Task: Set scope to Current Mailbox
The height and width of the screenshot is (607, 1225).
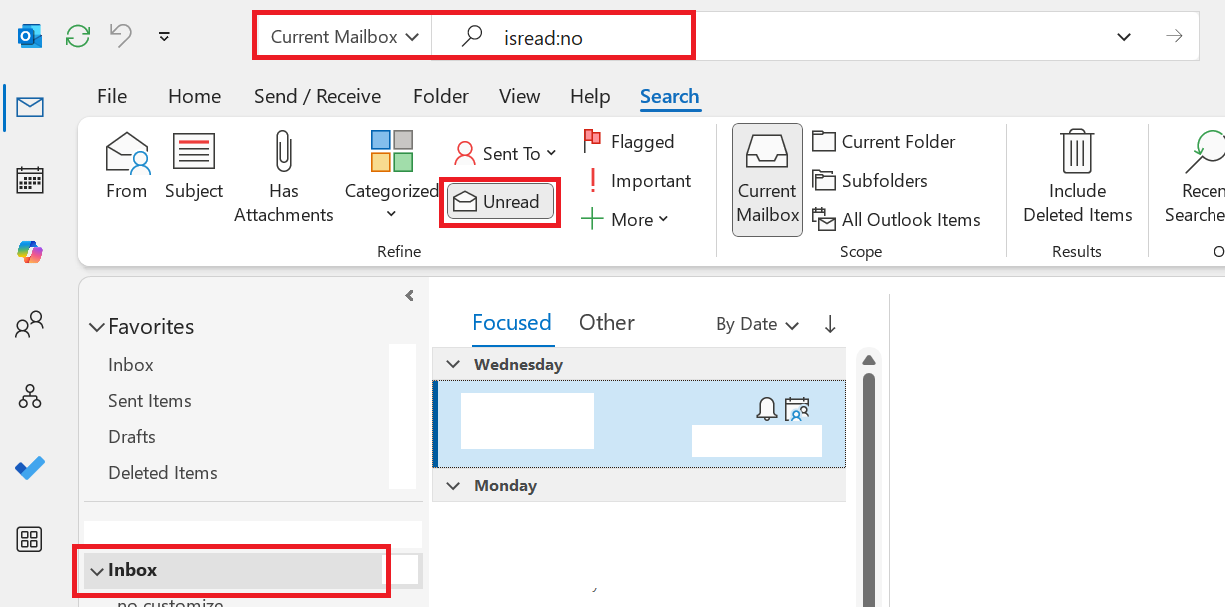Action: [767, 180]
